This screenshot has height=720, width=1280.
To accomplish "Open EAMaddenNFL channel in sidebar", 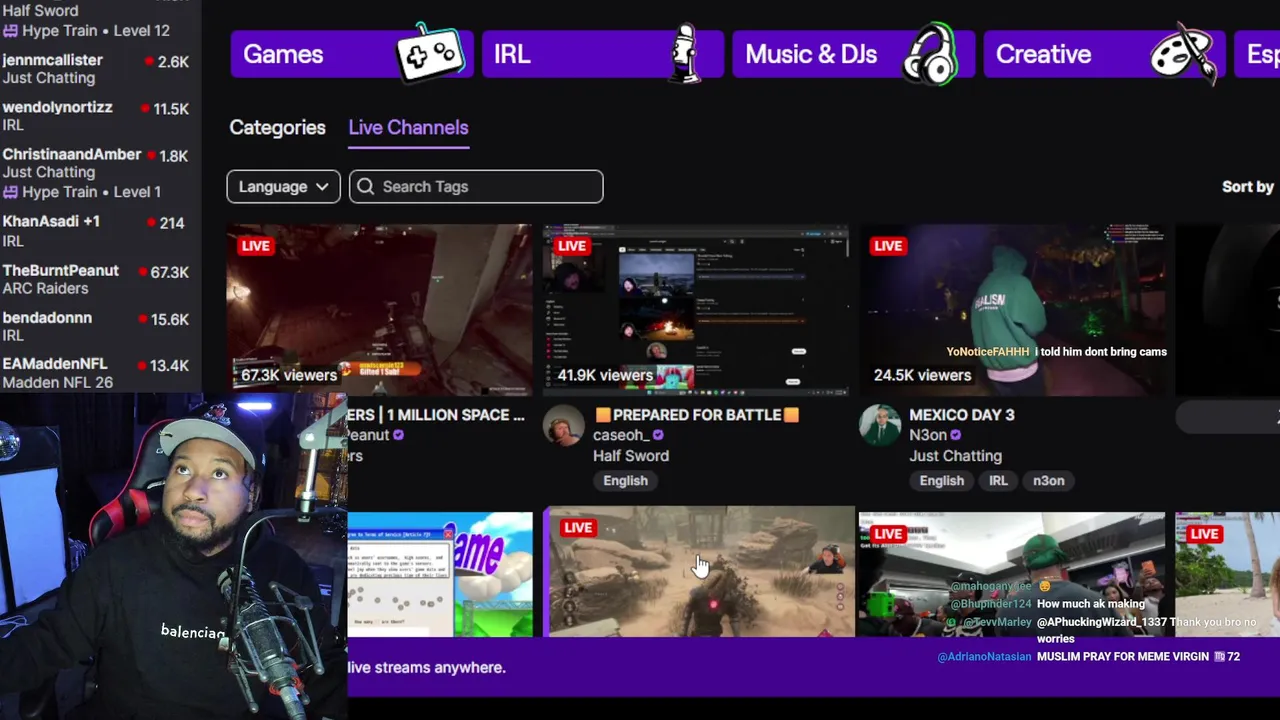I will (x=96, y=373).
